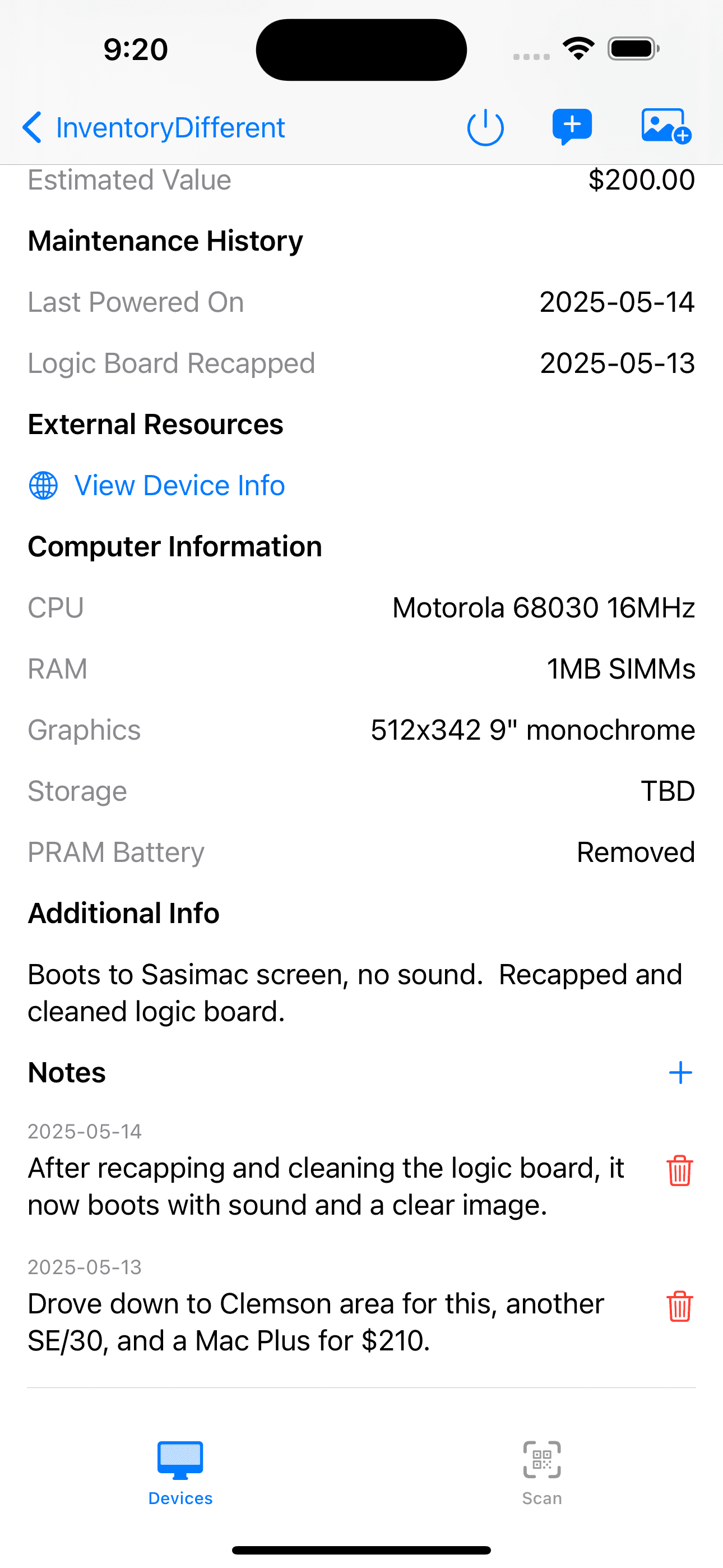
Task: Click the back chevron to InventoryDifferent
Action: (x=31, y=127)
